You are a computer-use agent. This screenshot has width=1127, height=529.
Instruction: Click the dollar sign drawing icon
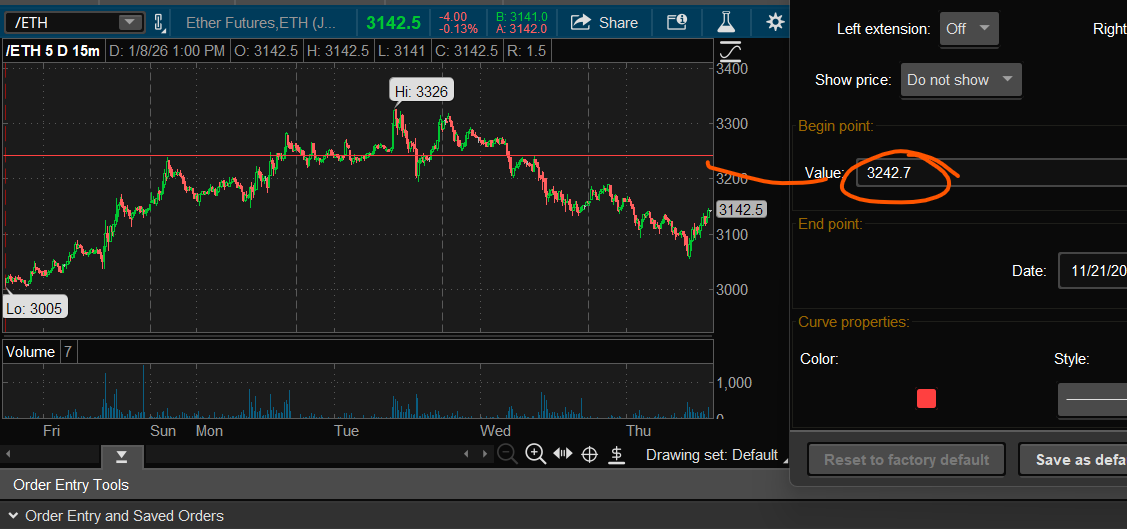(x=616, y=454)
